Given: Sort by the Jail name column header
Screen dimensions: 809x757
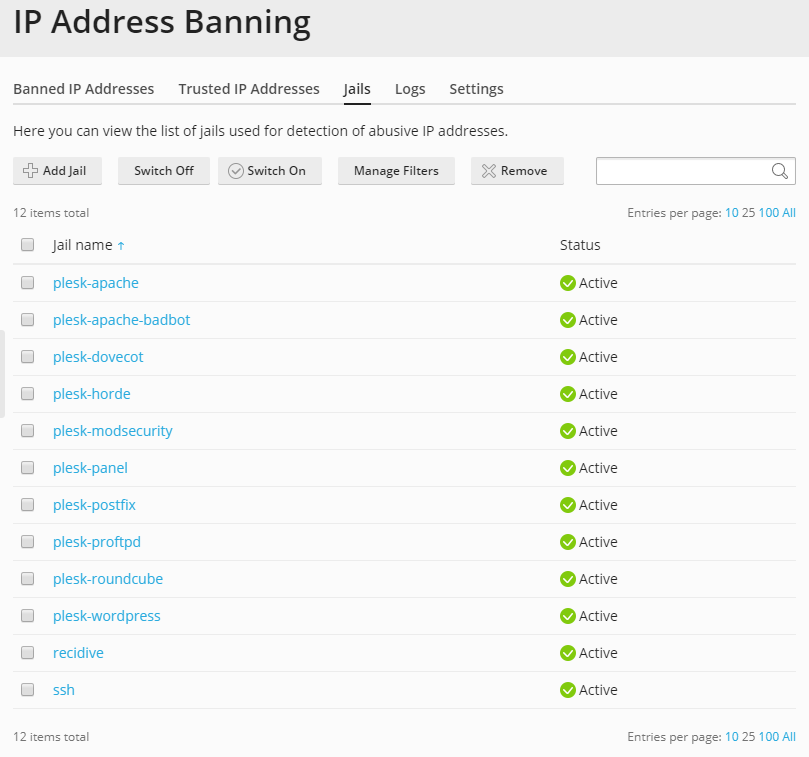Looking at the screenshot, I should coord(83,245).
